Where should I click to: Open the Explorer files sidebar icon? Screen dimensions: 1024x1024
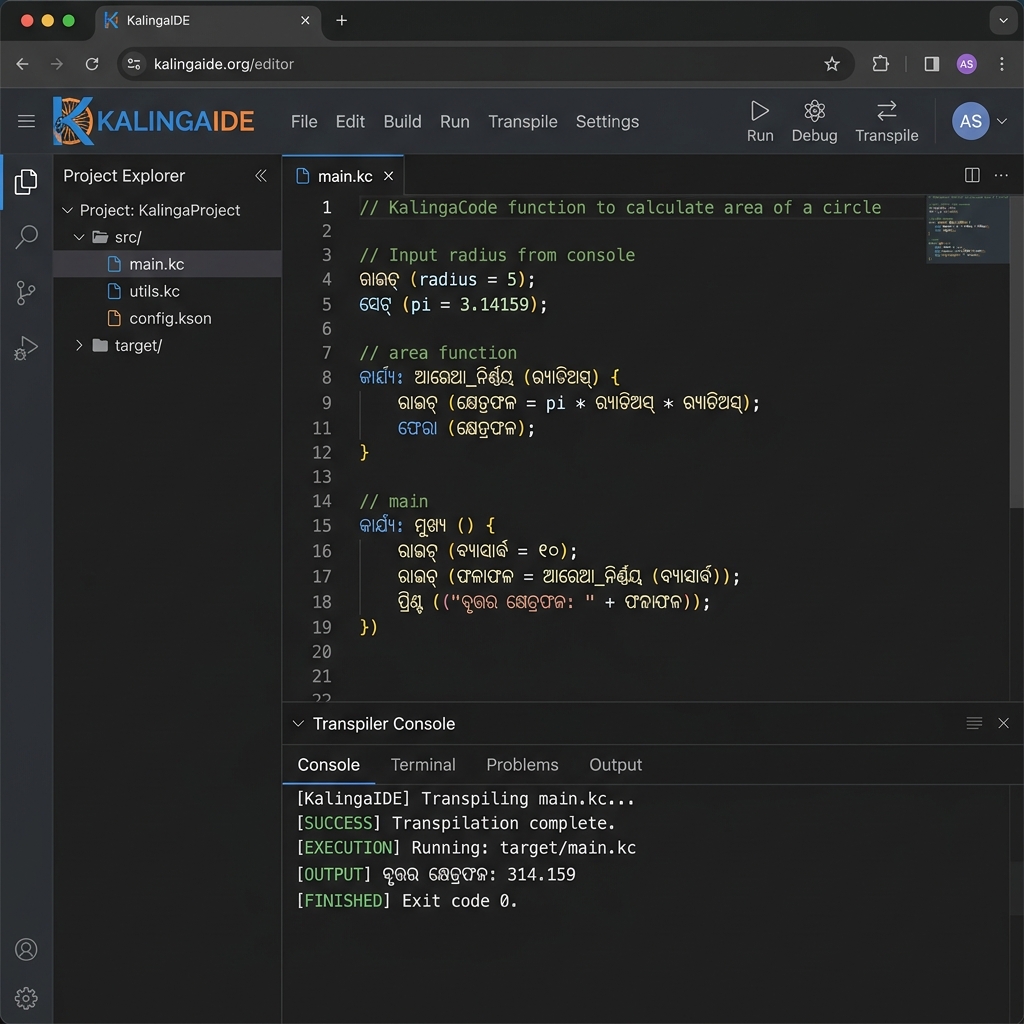[26, 182]
